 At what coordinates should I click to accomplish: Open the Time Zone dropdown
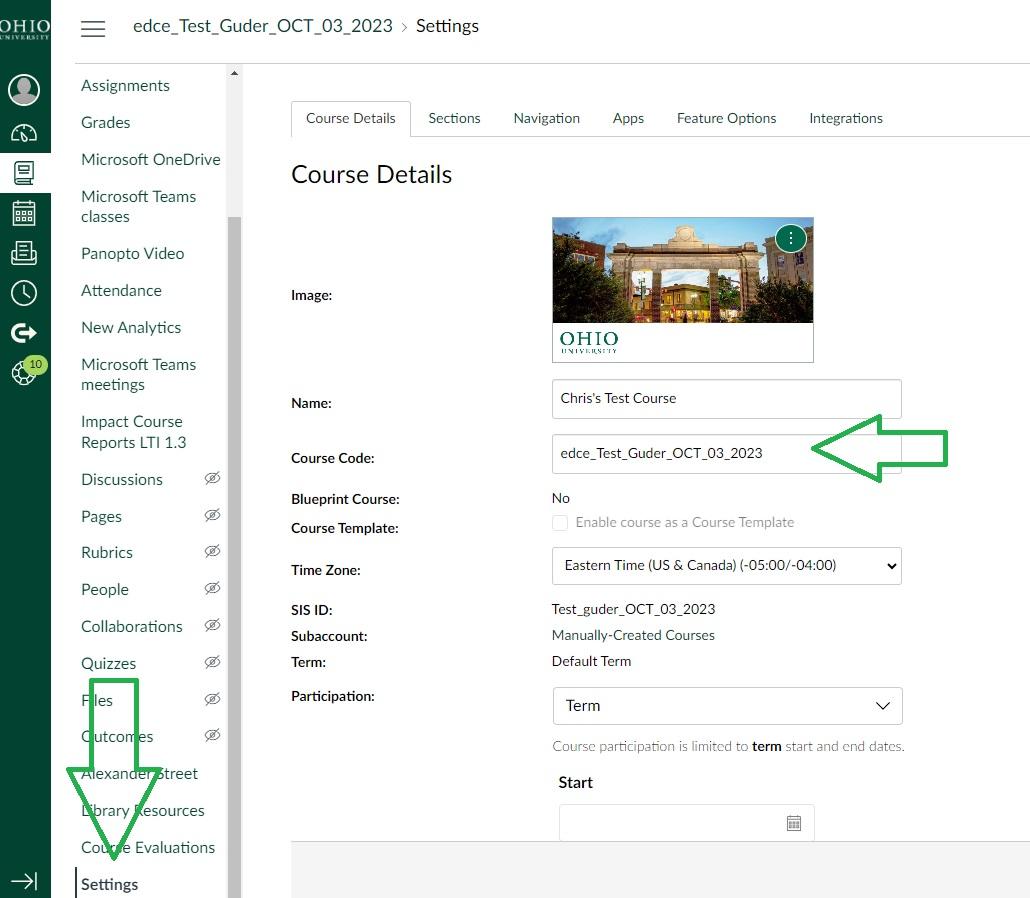726,565
